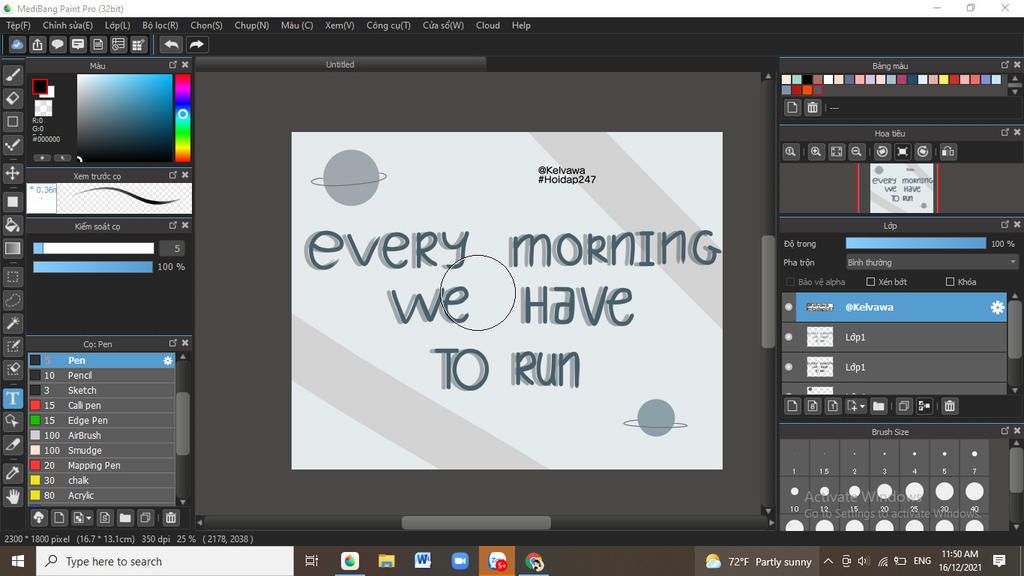This screenshot has width=1024, height=576.
Task: Activate the Magic Wand tool
Action: pyautogui.click(x=12, y=323)
